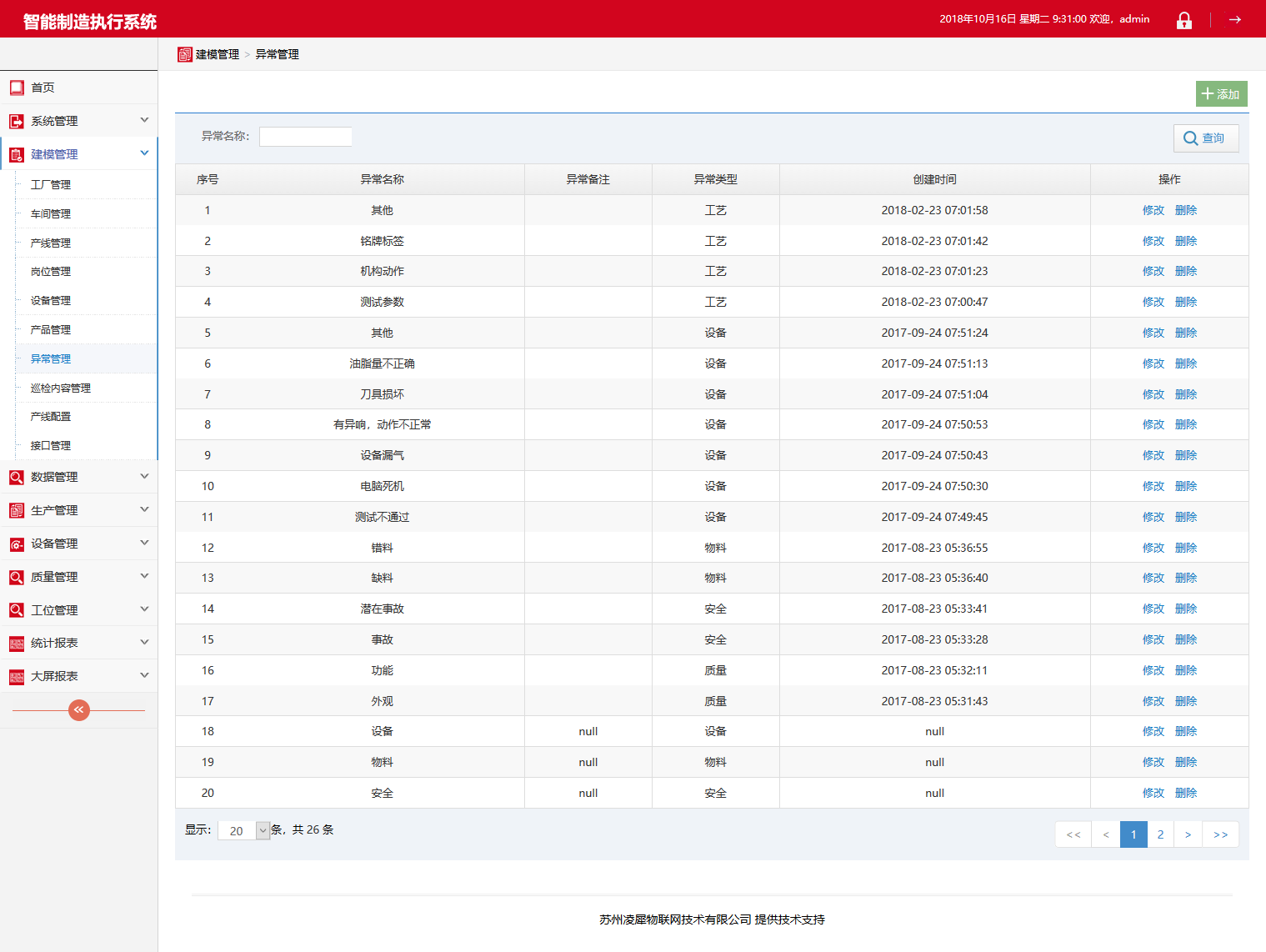Collapse sidebar with the round arrow button
The height and width of the screenshot is (952, 1266).
(79, 709)
